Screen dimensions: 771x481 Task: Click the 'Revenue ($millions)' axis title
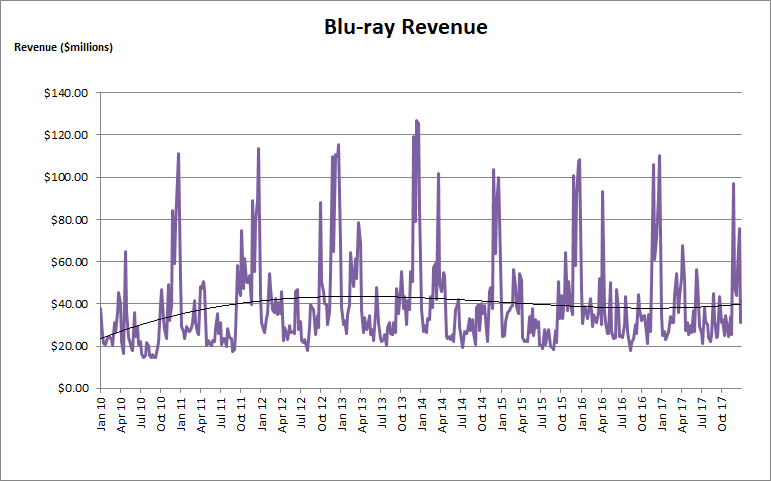[x=63, y=48]
